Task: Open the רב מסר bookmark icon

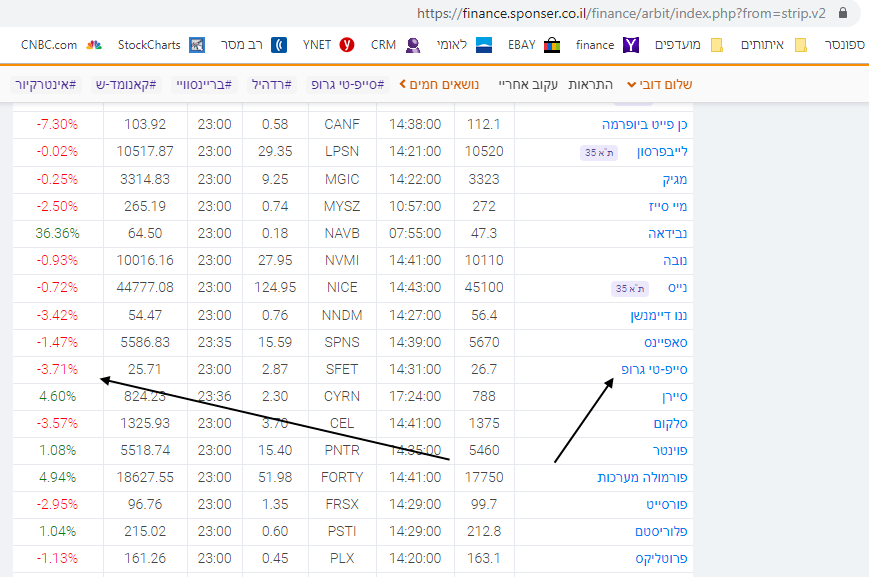Action: [x=279, y=45]
